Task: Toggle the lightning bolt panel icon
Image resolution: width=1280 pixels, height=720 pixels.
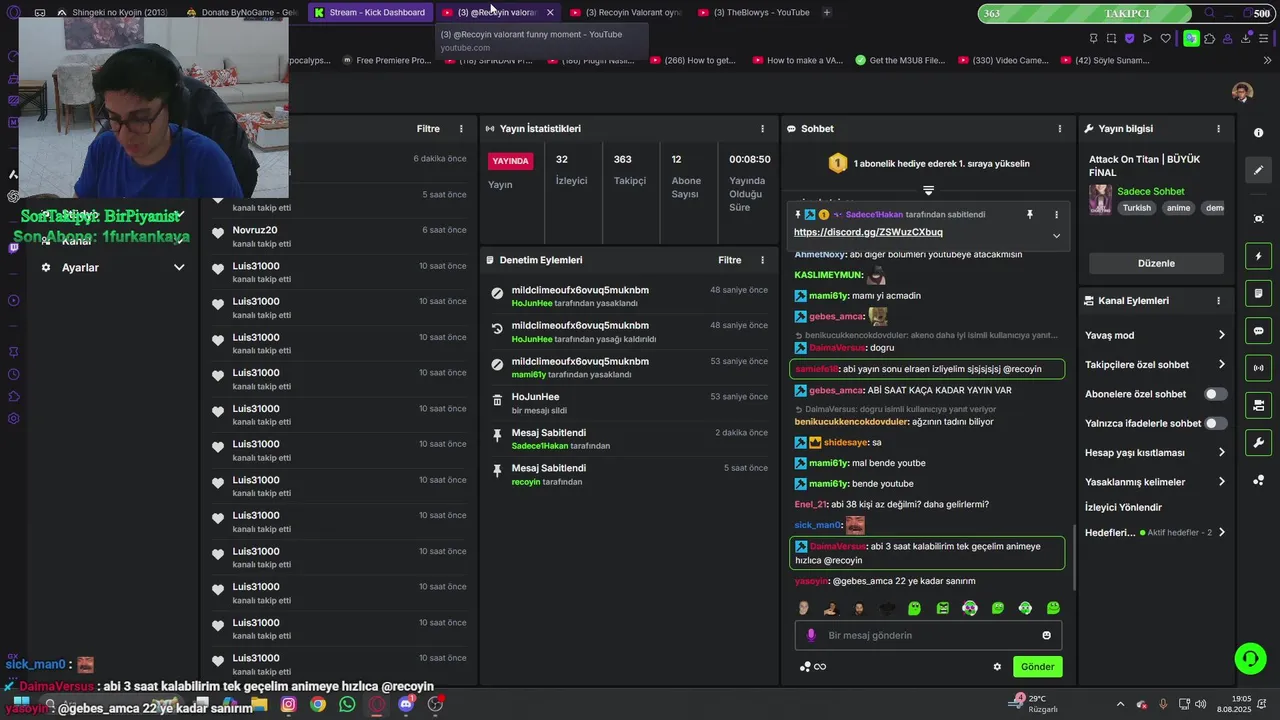Action: click(1258, 257)
